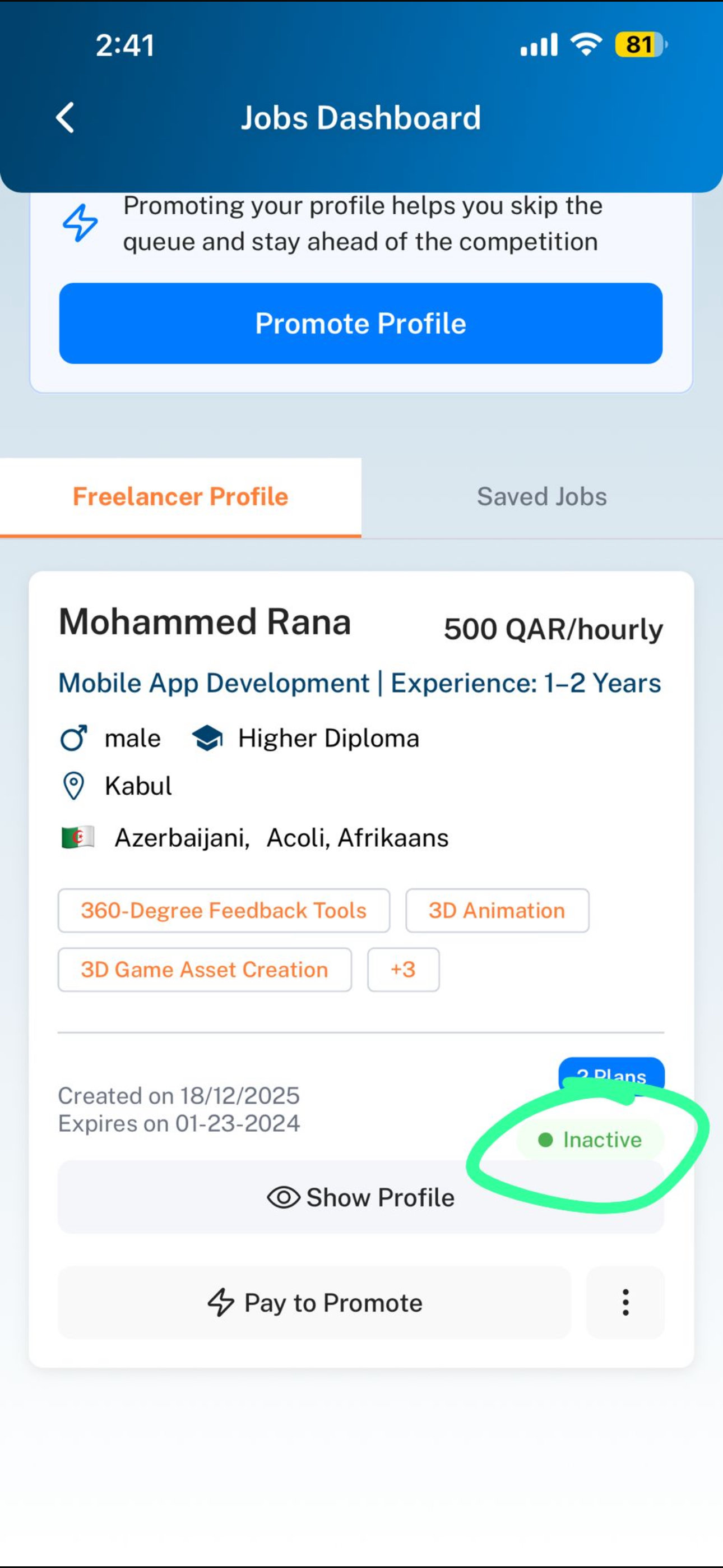
Task: Tap the 360-Degree Feedback Tools tag
Action: [224, 911]
